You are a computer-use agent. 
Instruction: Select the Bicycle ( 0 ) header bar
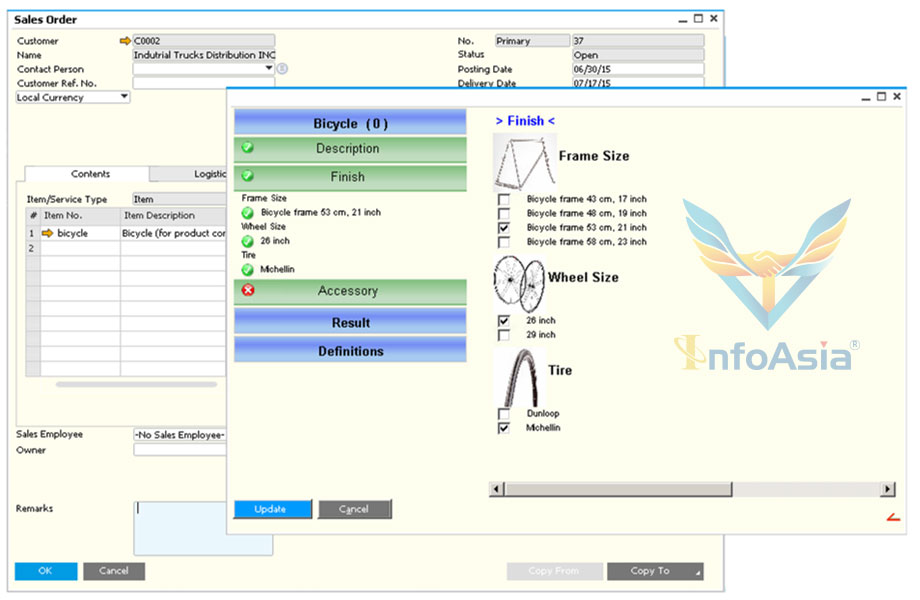click(350, 123)
